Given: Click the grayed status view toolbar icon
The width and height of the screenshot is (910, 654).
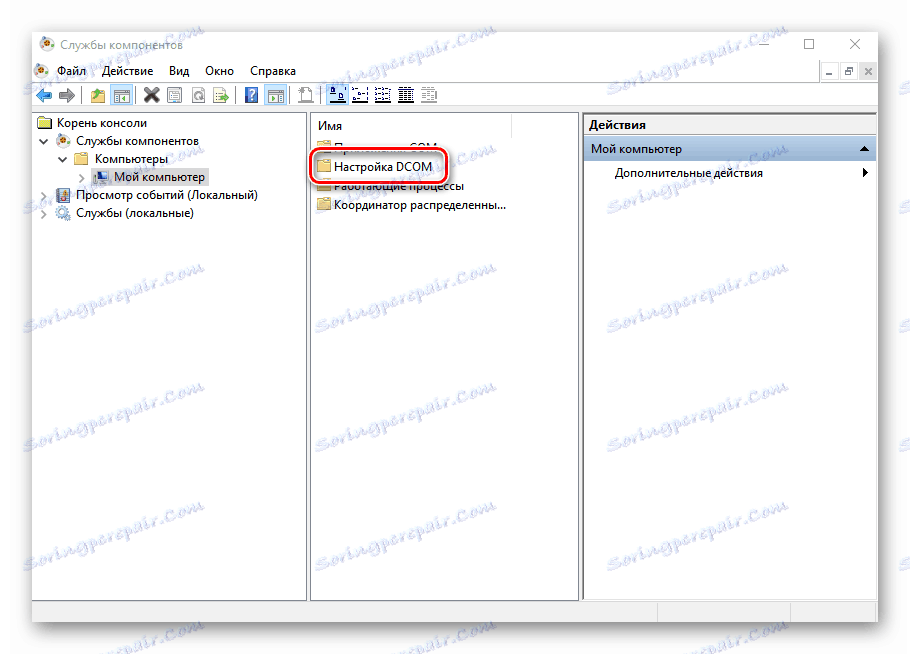Looking at the screenshot, I should (x=429, y=95).
